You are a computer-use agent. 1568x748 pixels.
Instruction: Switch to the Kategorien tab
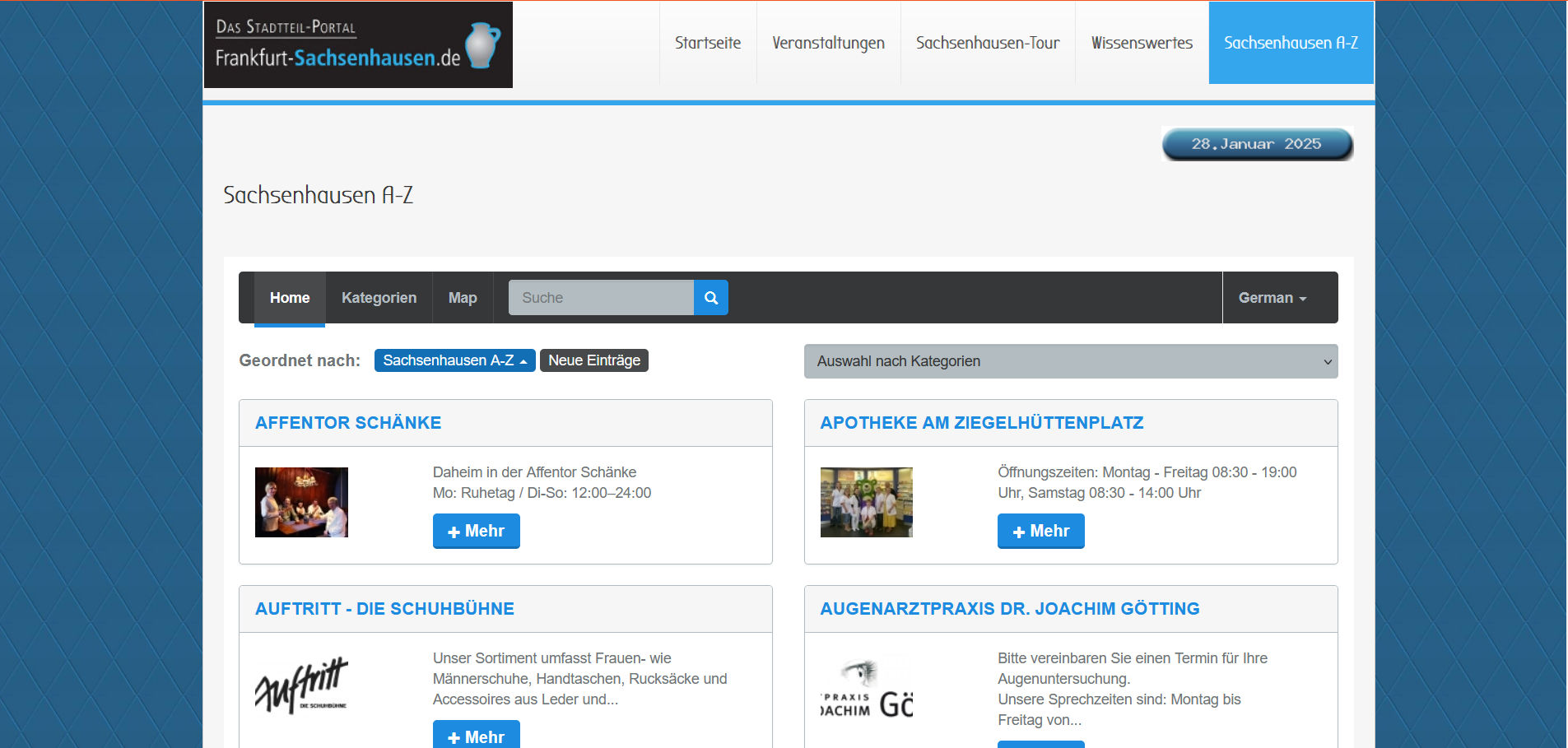coord(379,298)
